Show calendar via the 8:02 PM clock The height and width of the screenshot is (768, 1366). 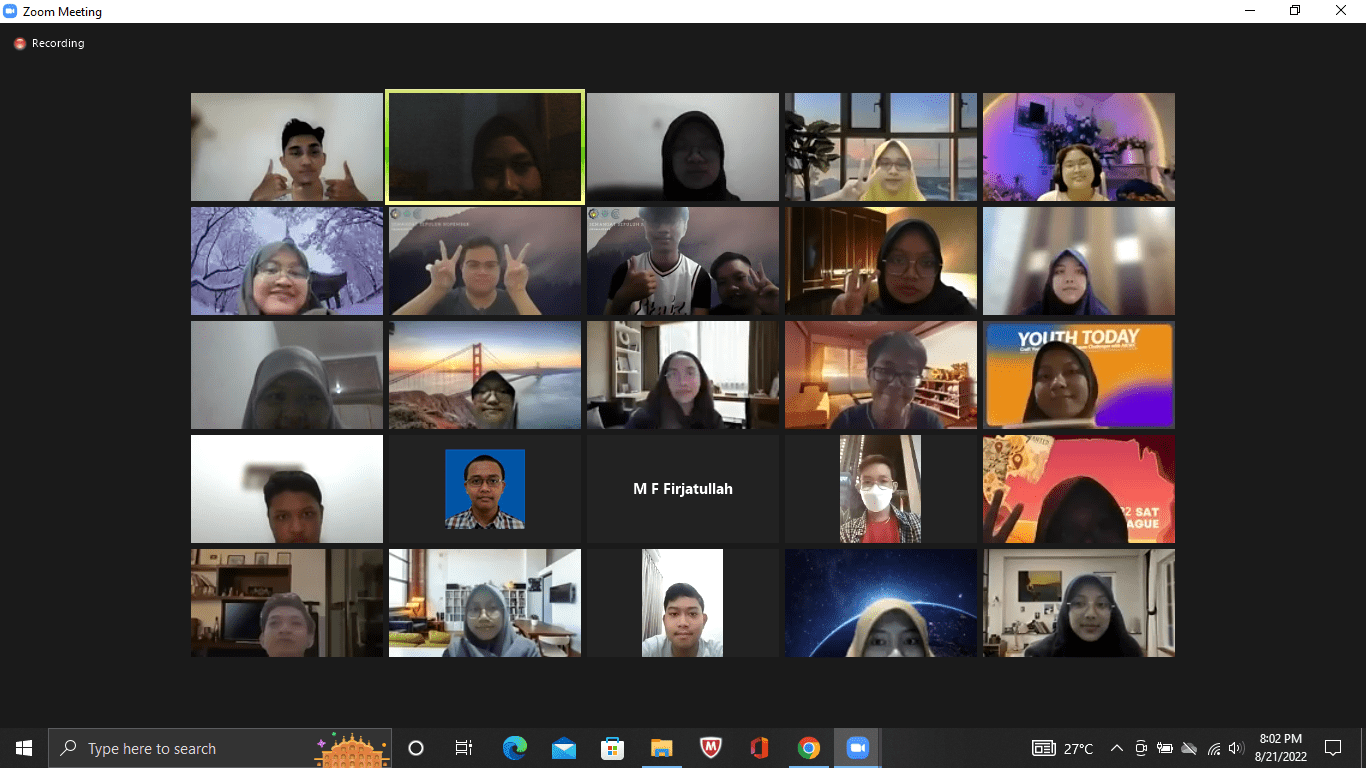(x=1283, y=748)
